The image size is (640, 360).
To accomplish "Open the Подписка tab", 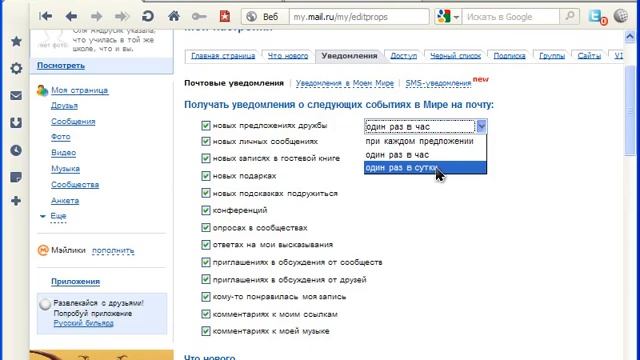I will 509,56.
